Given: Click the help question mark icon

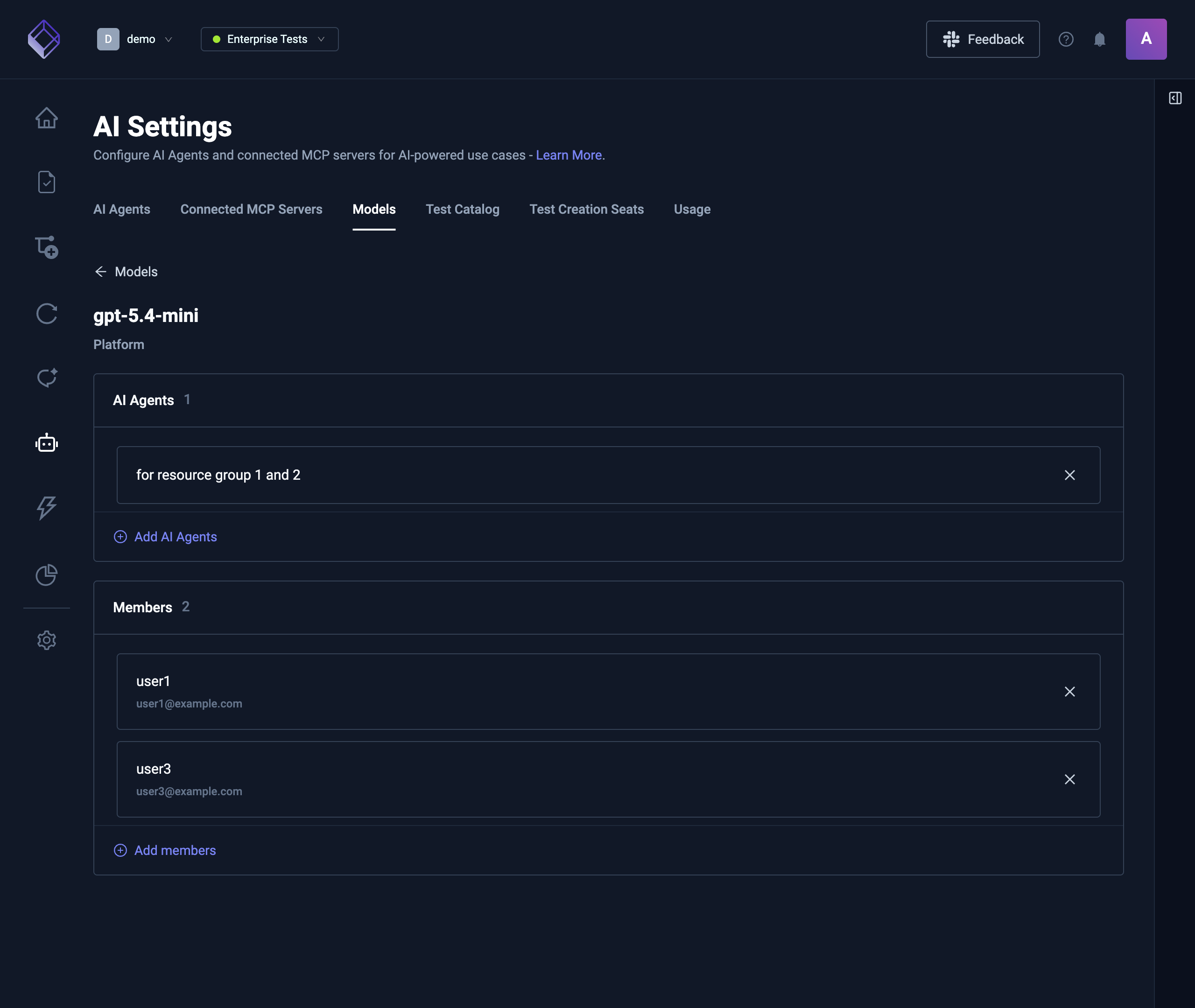Looking at the screenshot, I should (1066, 39).
